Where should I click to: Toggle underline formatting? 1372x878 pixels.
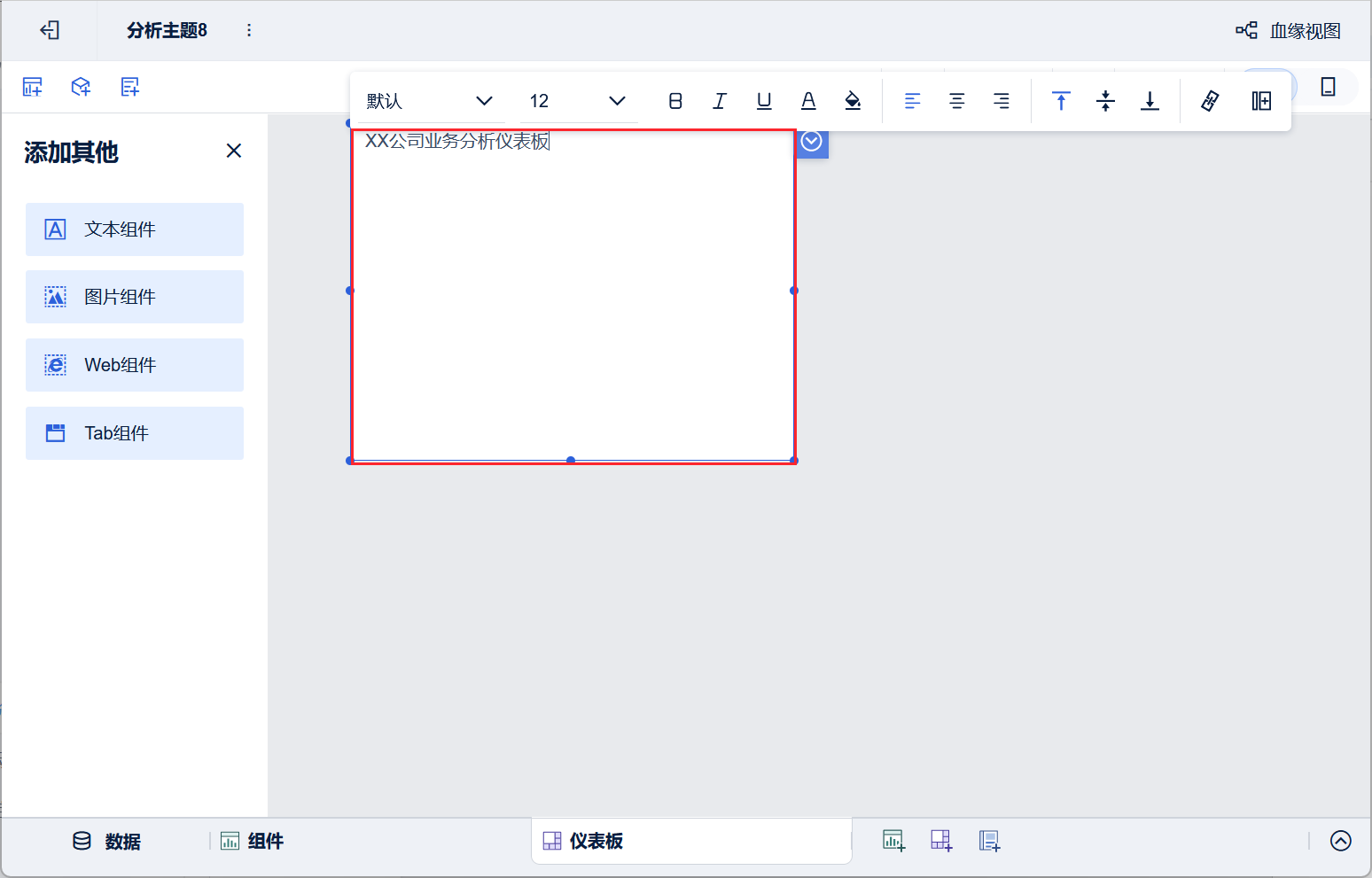(x=764, y=101)
